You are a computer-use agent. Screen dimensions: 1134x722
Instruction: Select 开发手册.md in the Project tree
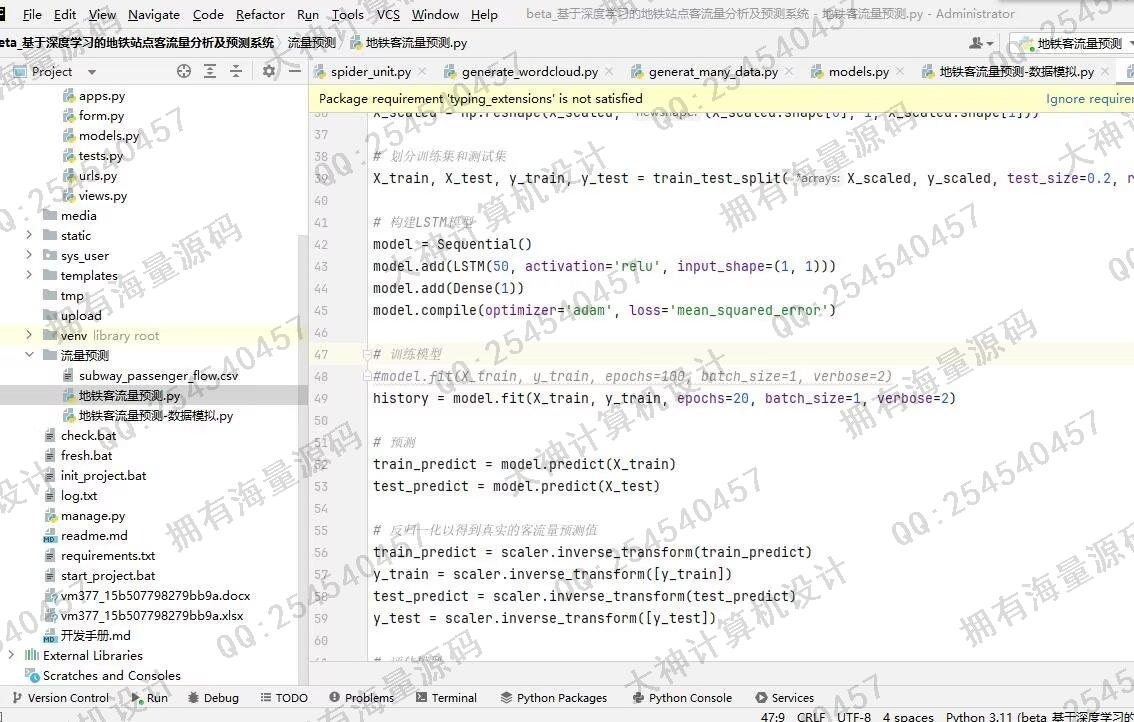tap(95, 635)
